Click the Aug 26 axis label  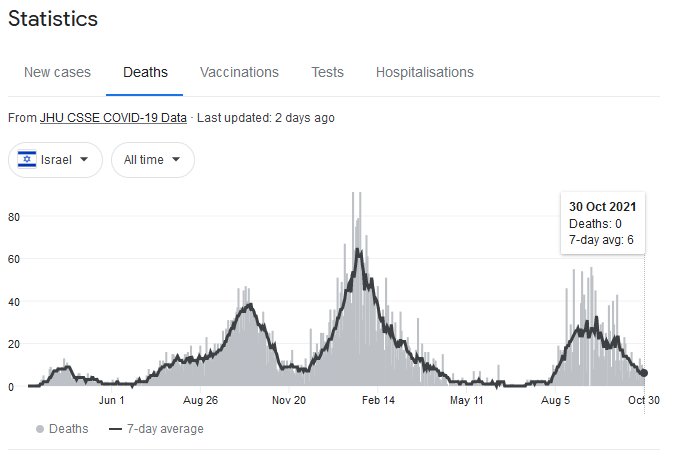[200, 400]
